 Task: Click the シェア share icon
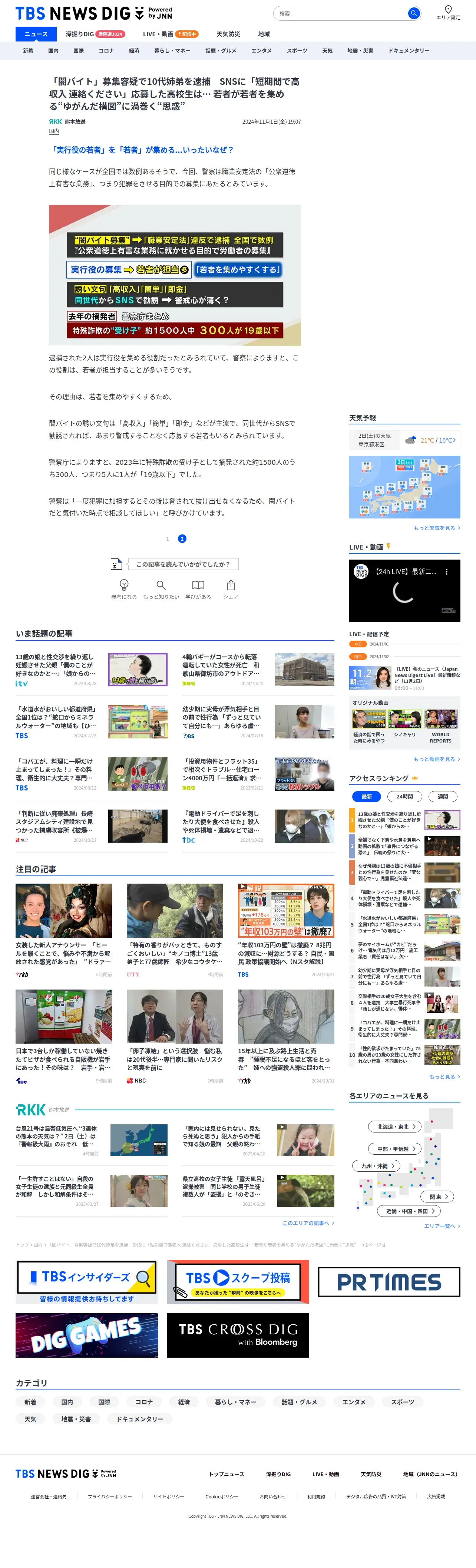pyautogui.click(x=231, y=585)
